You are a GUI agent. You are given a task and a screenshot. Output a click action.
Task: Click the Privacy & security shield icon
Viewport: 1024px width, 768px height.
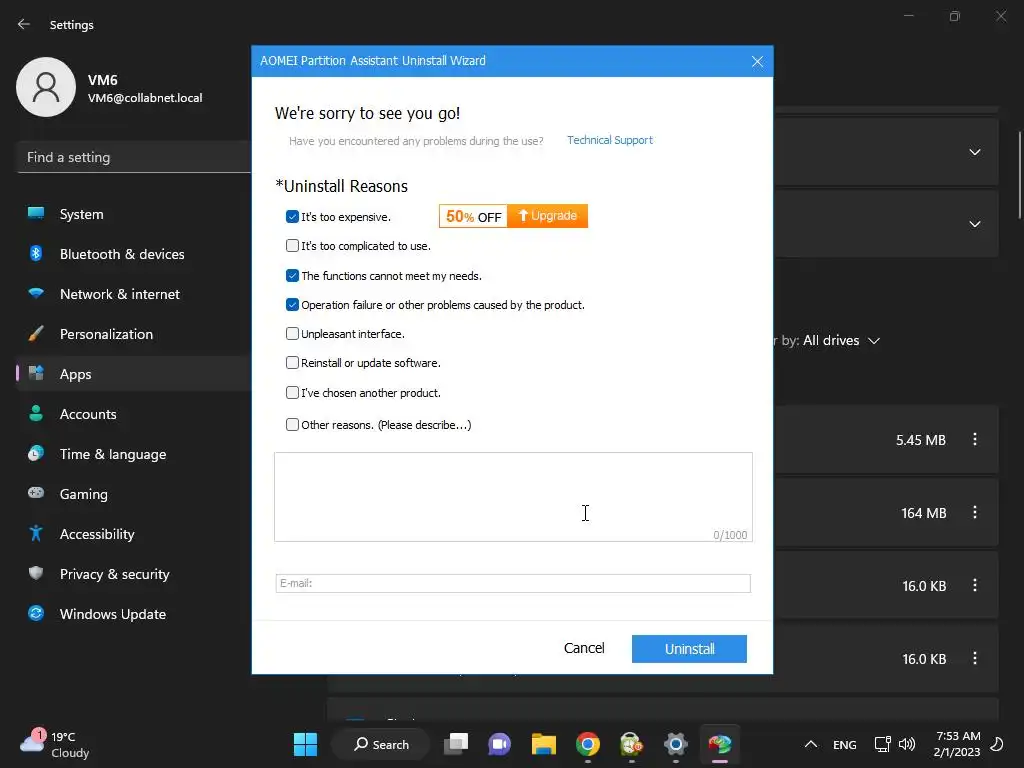36,573
